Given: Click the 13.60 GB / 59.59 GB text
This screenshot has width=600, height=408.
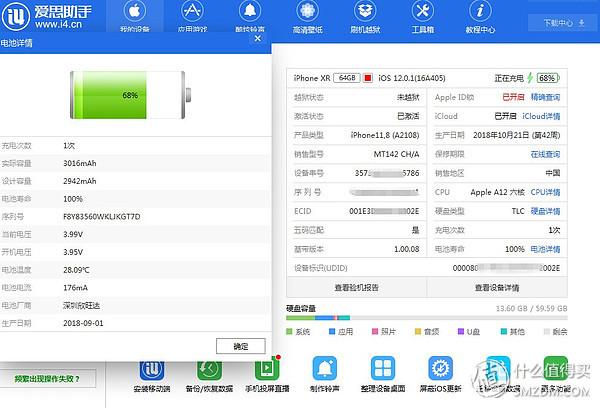Looking at the screenshot, I should (x=532, y=308).
